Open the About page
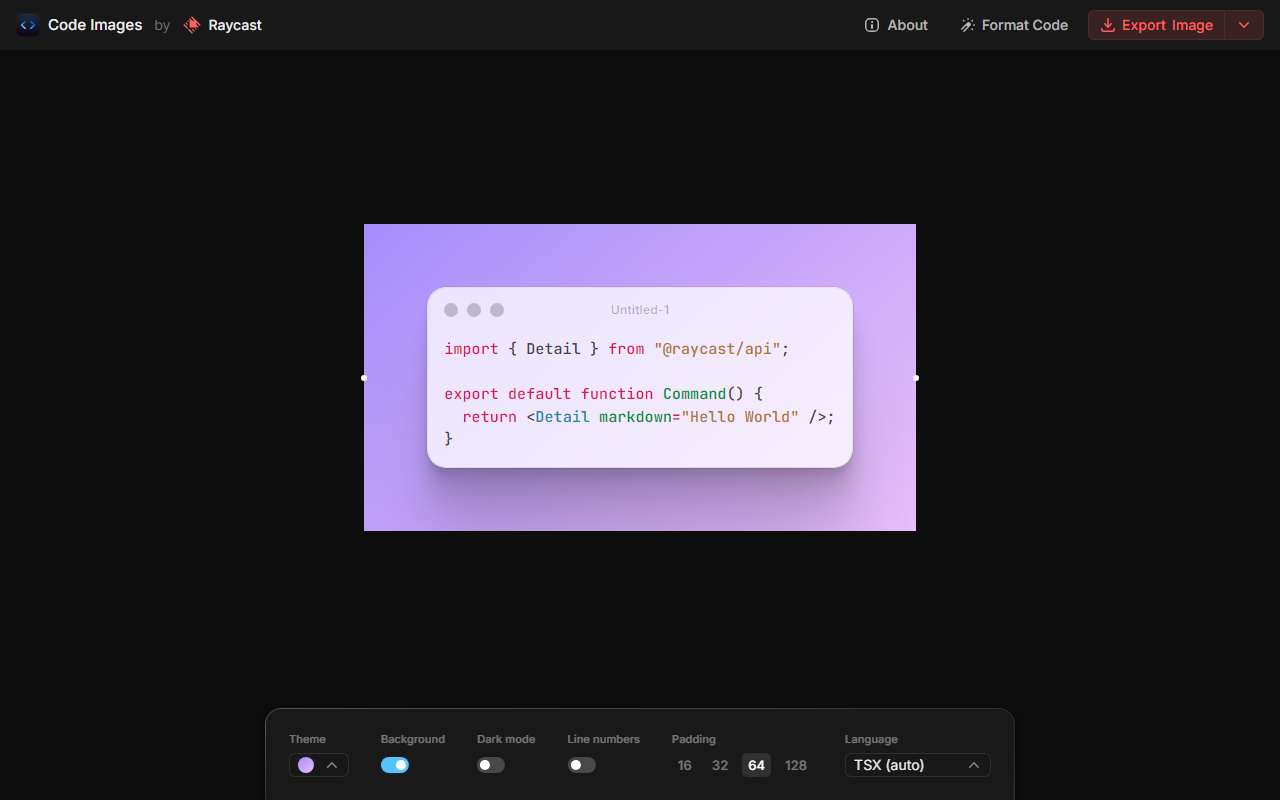1280x800 pixels. (x=897, y=25)
